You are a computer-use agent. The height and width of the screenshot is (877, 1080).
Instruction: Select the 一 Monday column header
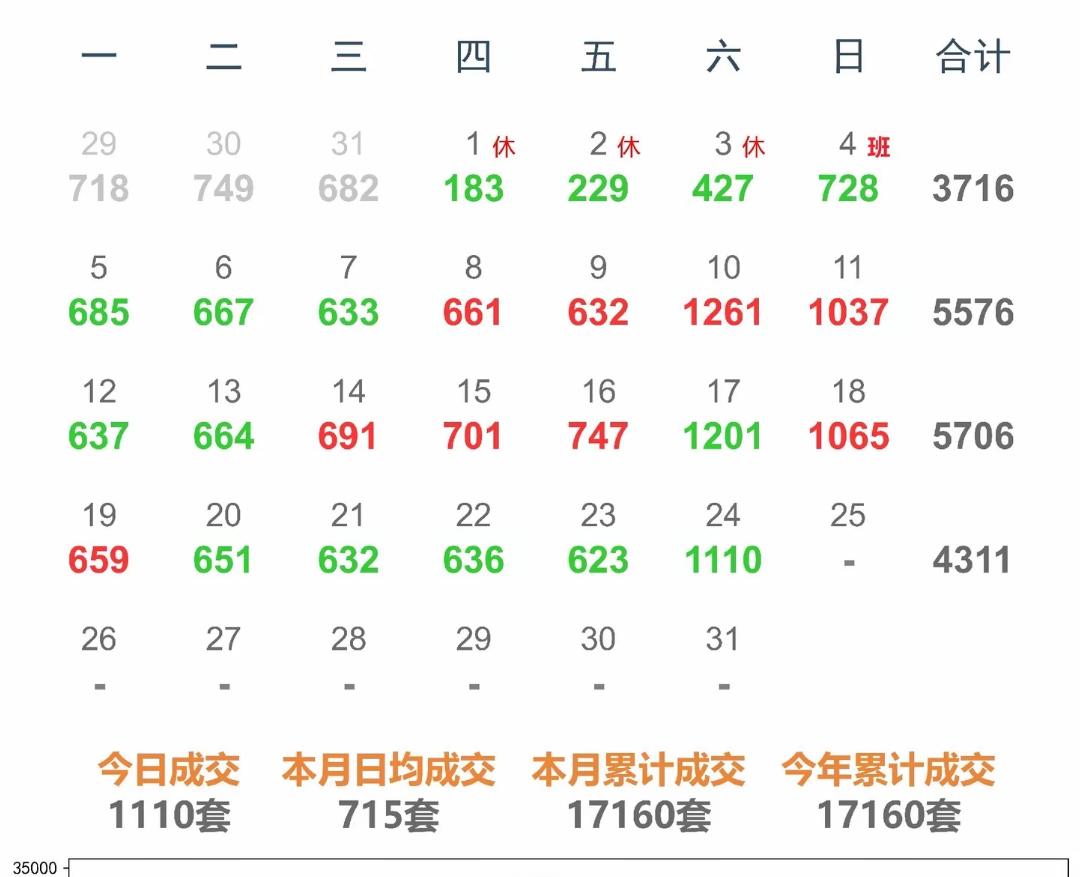97,56
